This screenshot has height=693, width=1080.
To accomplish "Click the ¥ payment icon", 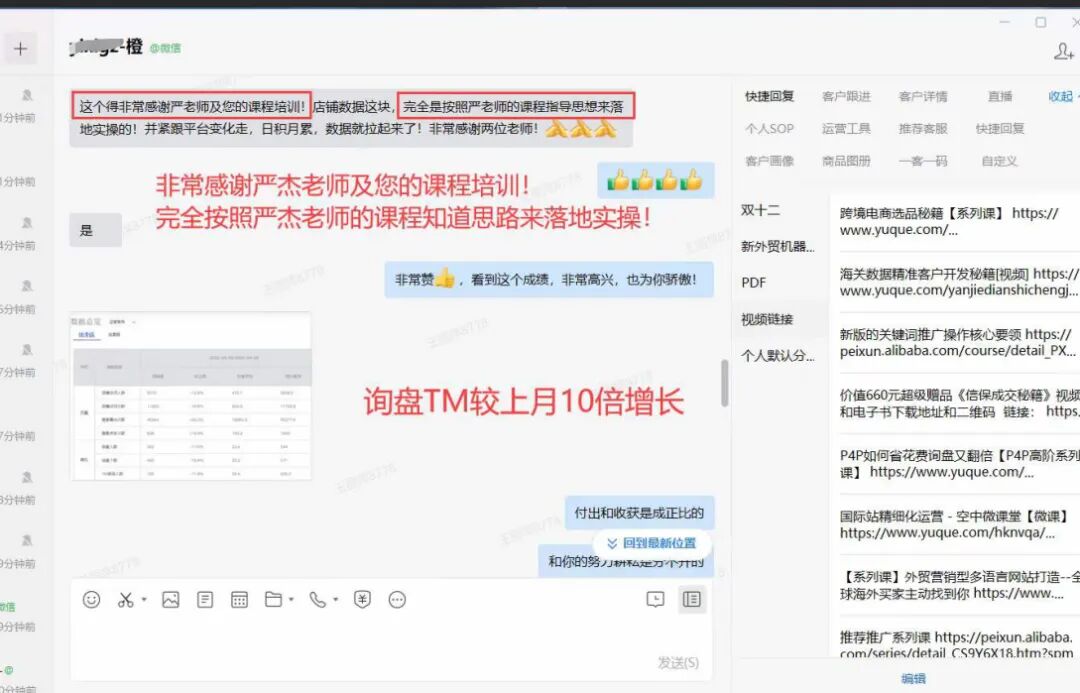I will tap(362, 599).
